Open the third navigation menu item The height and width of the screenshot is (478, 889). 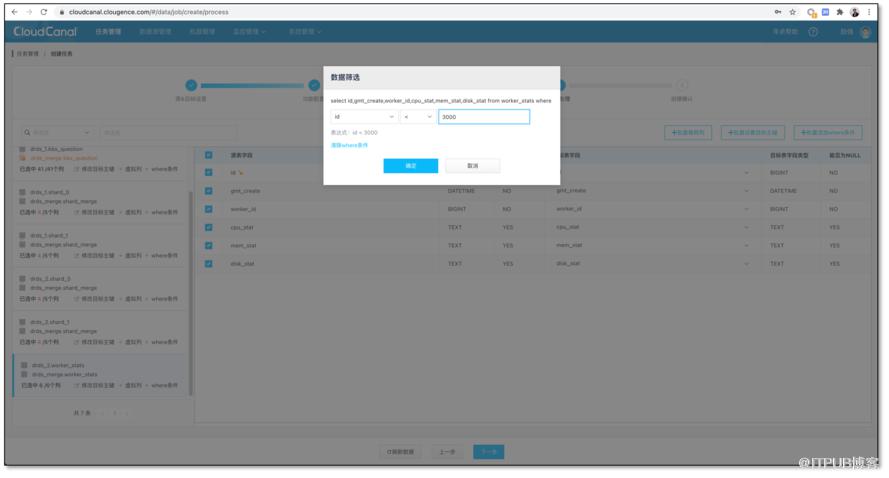click(202, 32)
